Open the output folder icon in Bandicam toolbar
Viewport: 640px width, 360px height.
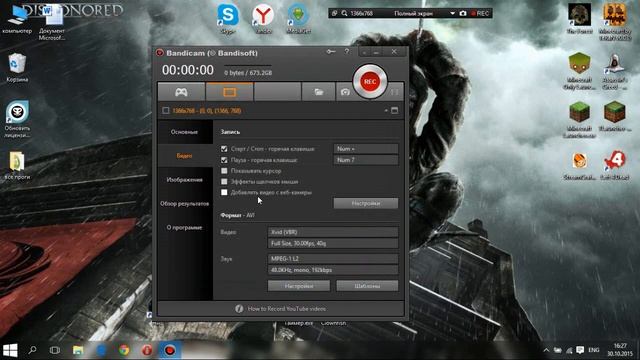[318, 92]
